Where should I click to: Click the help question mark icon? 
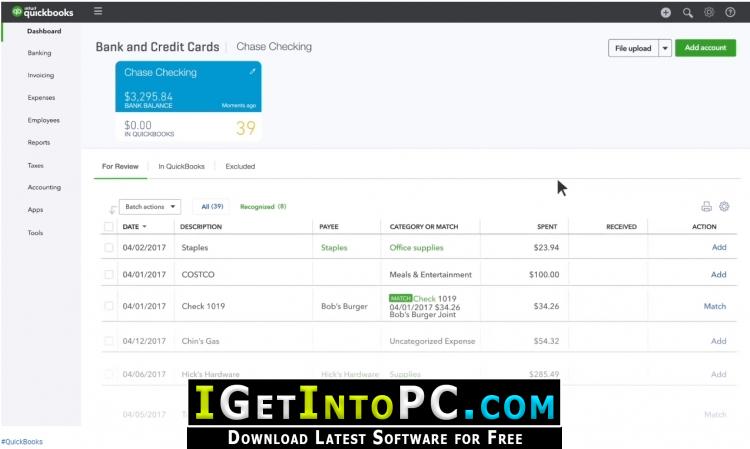[730, 12]
